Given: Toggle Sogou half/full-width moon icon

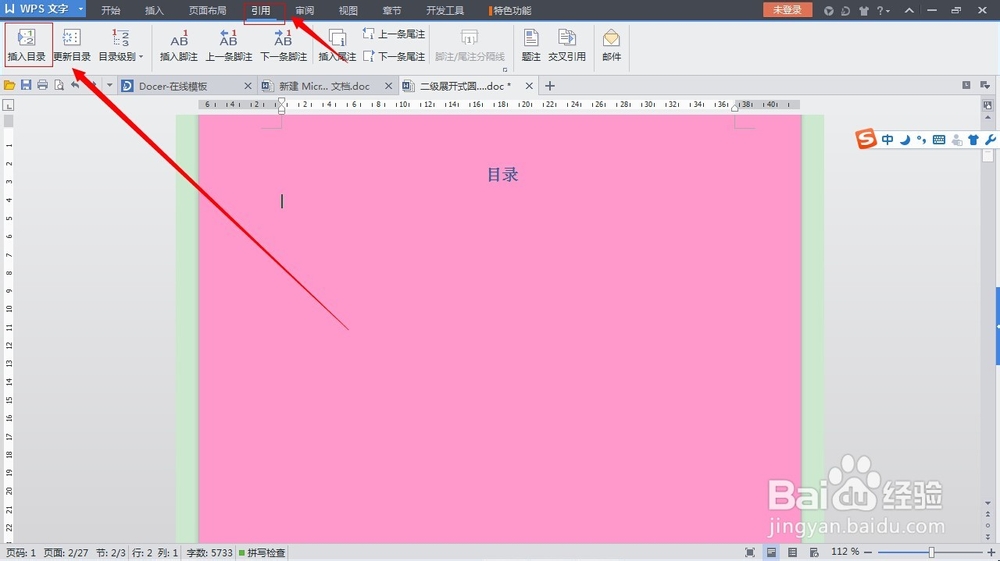Looking at the screenshot, I should click(904, 140).
